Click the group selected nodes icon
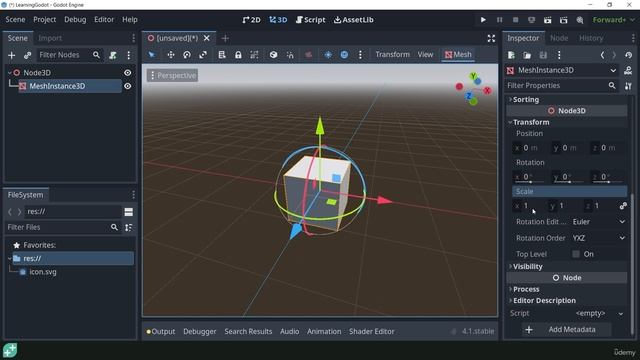This screenshot has width=640, height=360. (254, 55)
